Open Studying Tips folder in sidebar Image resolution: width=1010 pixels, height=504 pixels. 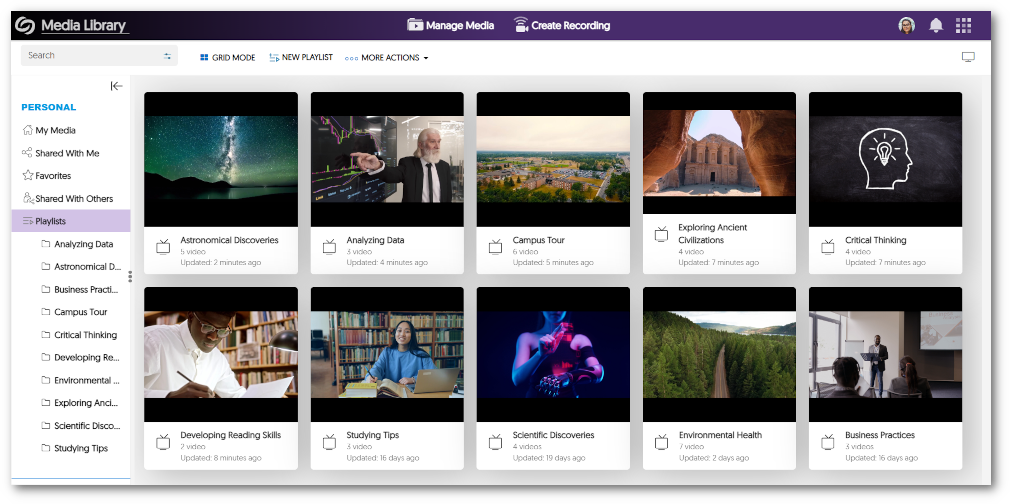(x=74, y=449)
